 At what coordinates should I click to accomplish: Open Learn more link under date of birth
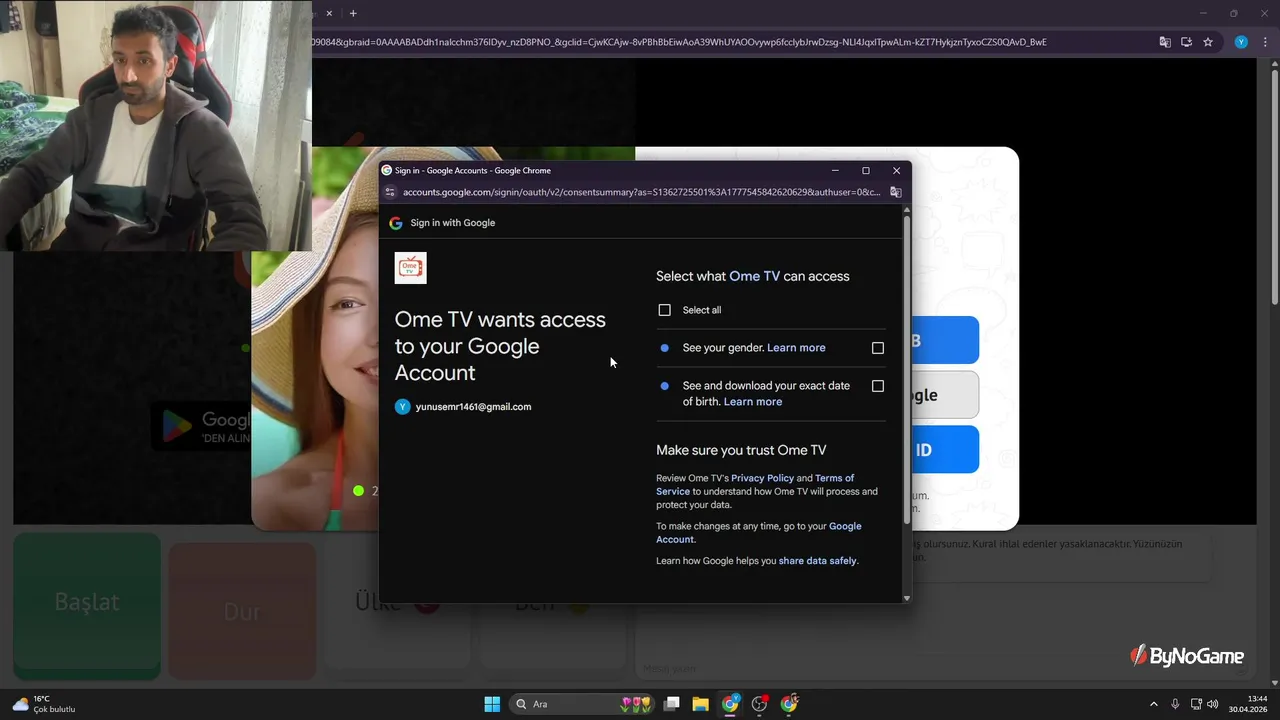point(753,402)
